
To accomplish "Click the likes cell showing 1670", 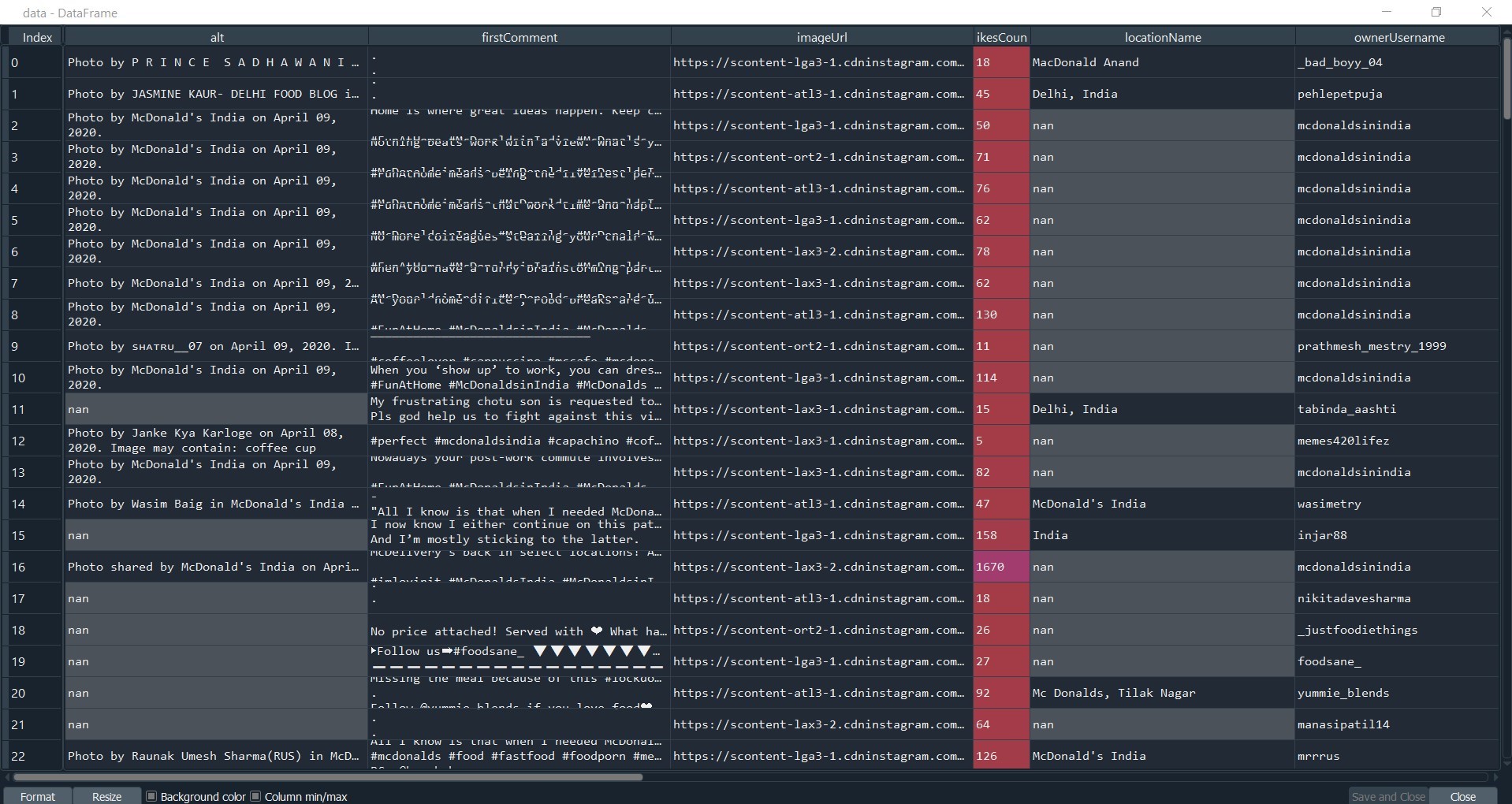I will (x=1001, y=567).
